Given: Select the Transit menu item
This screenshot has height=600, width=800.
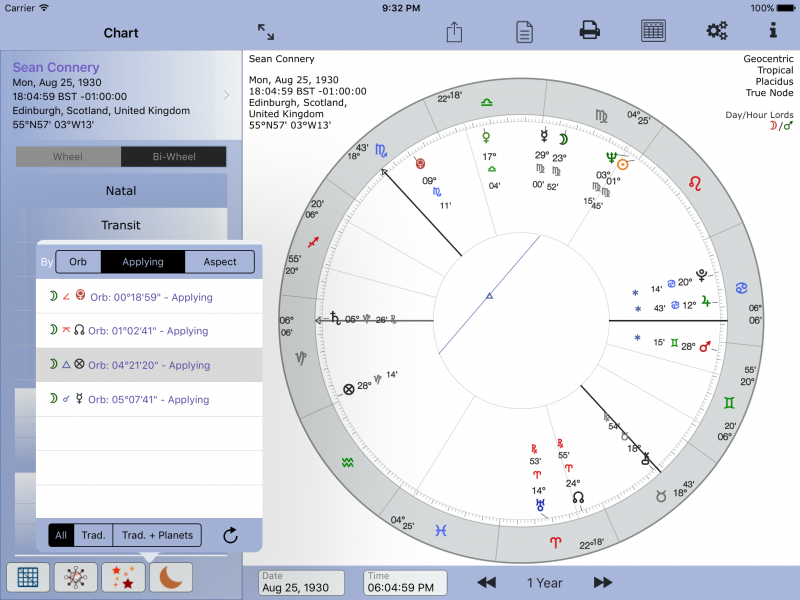Looking at the screenshot, I should point(122,225).
